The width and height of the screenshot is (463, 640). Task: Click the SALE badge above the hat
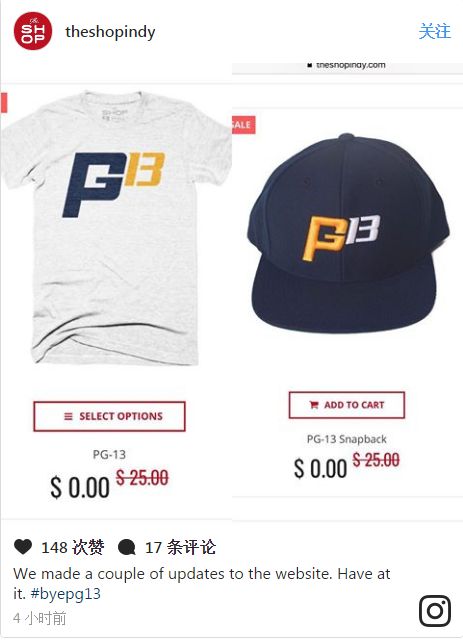244,125
